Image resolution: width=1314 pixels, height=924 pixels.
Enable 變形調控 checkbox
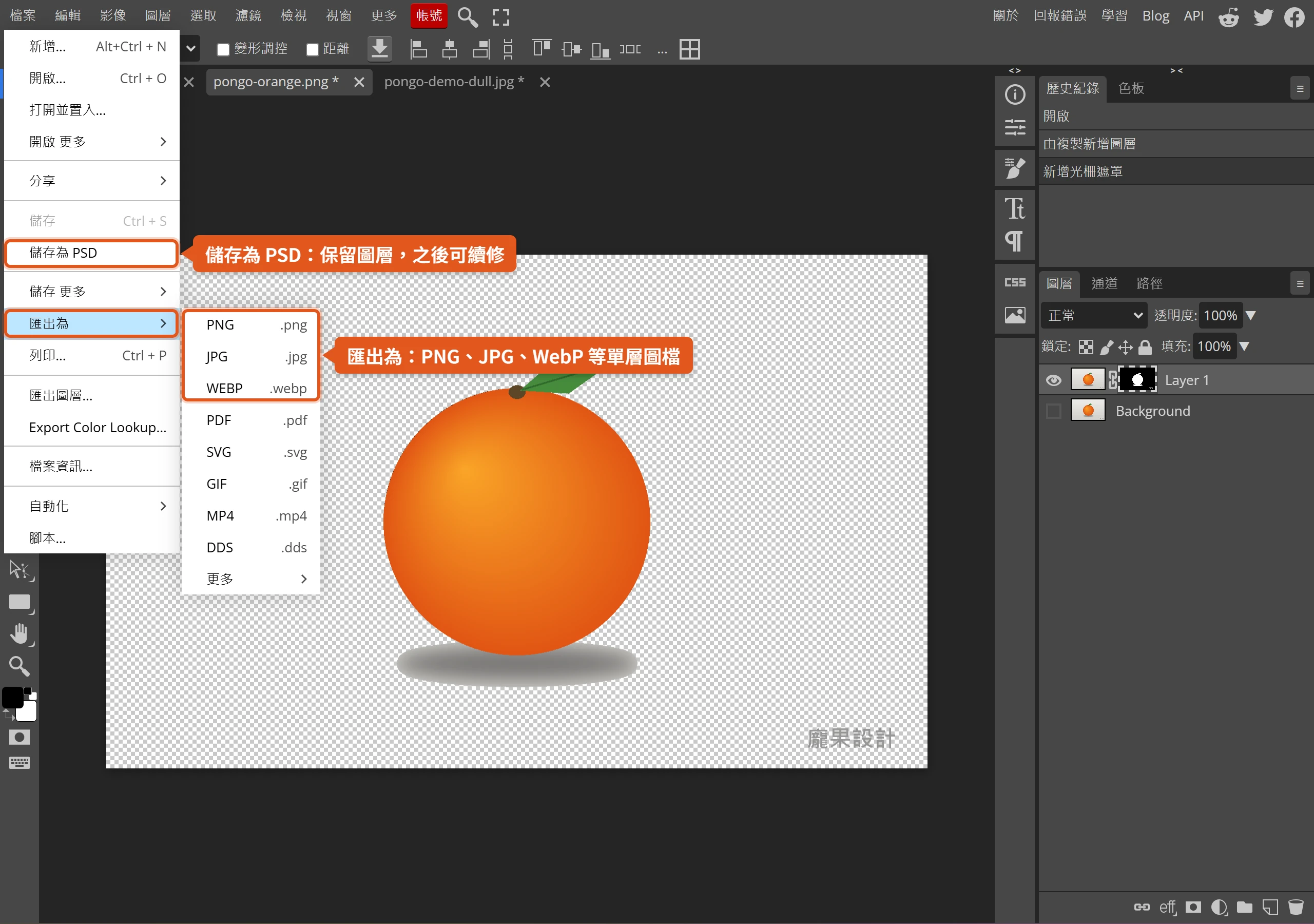click(223, 50)
